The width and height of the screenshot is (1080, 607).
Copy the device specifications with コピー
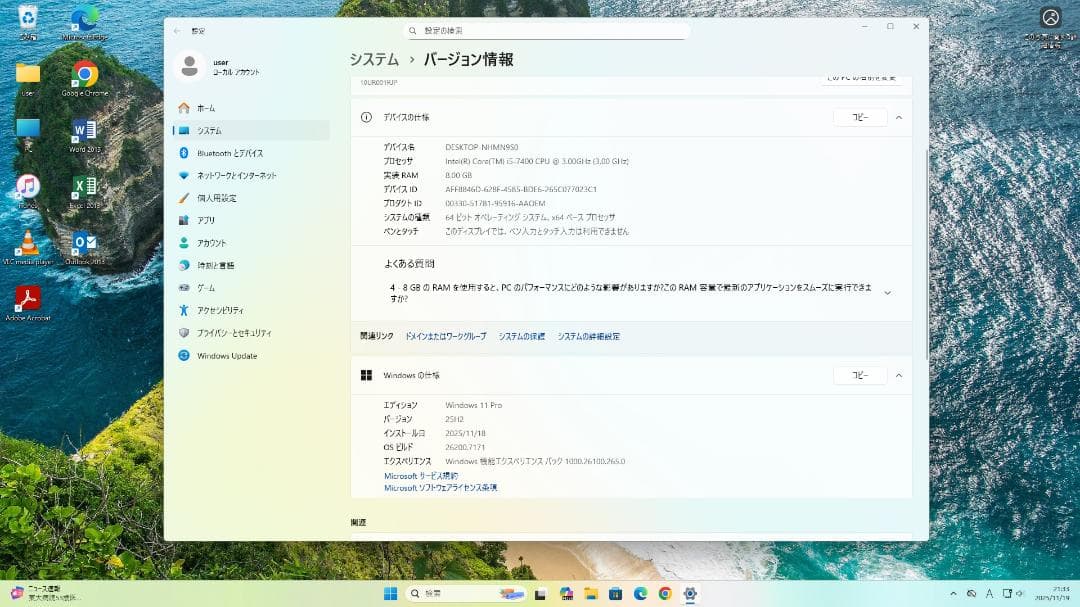[859, 117]
